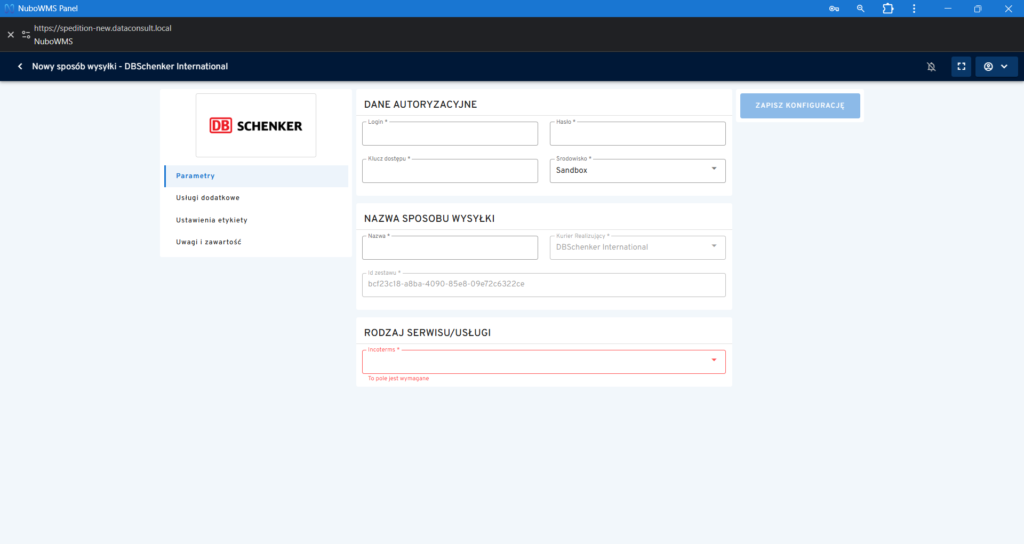Click the muted notifications bell icon
The height and width of the screenshot is (544, 1024).
click(931, 67)
